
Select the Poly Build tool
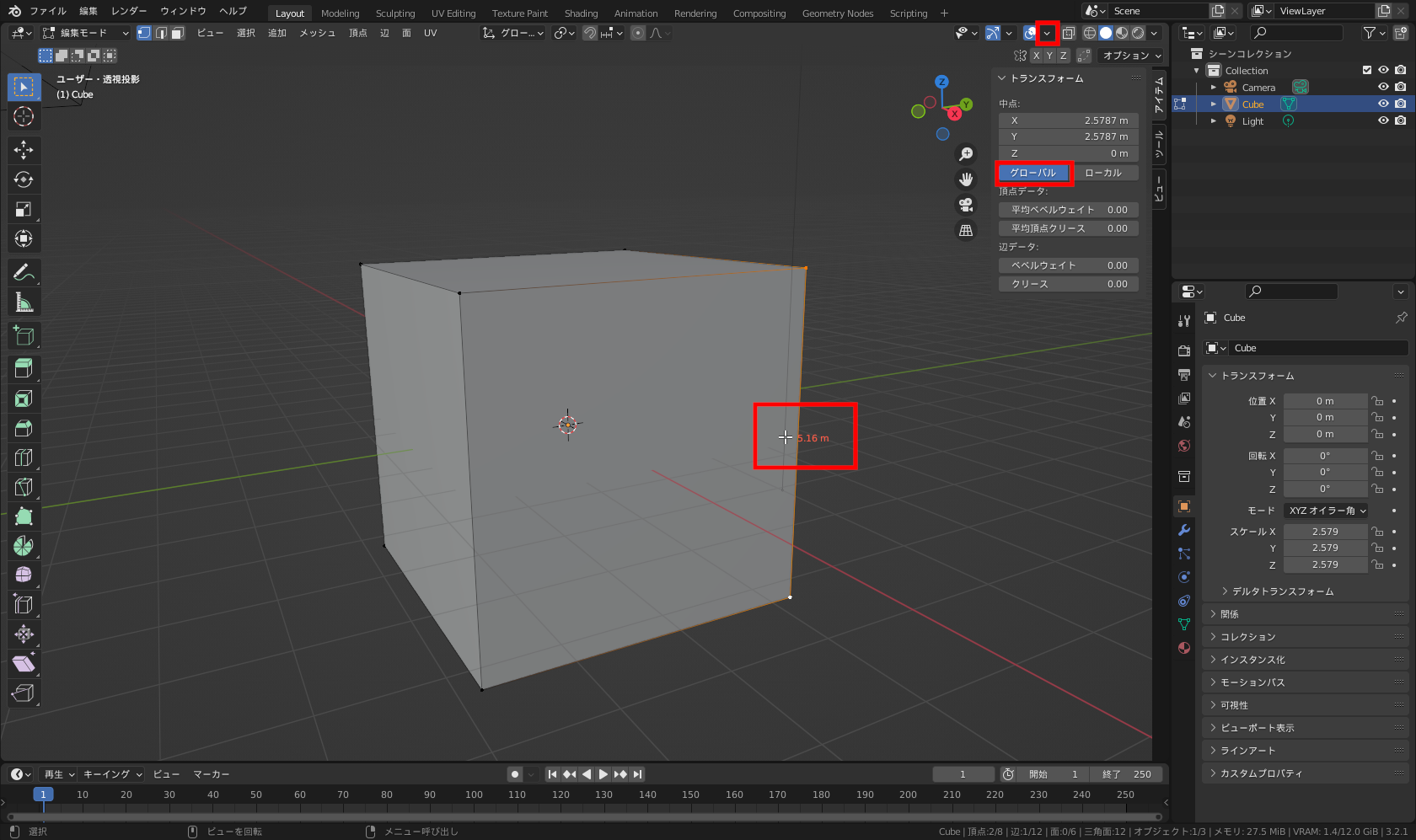[24, 516]
